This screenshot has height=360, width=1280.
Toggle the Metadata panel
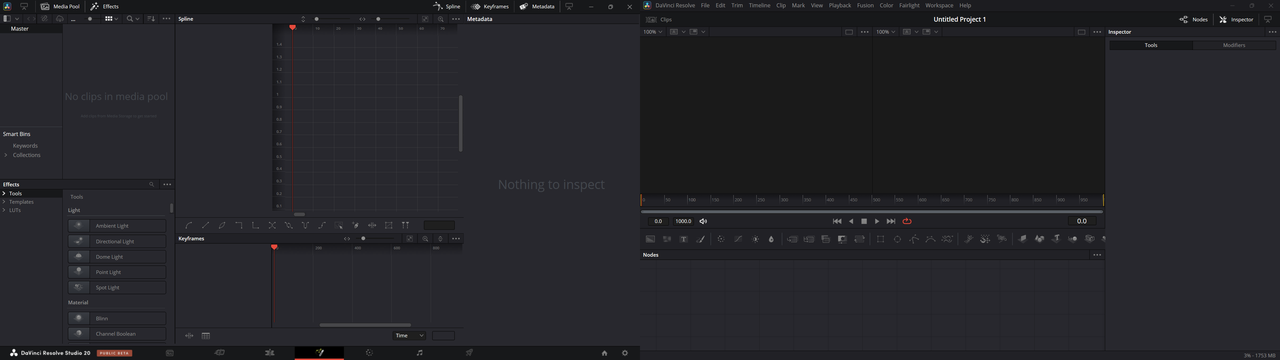pos(536,6)
